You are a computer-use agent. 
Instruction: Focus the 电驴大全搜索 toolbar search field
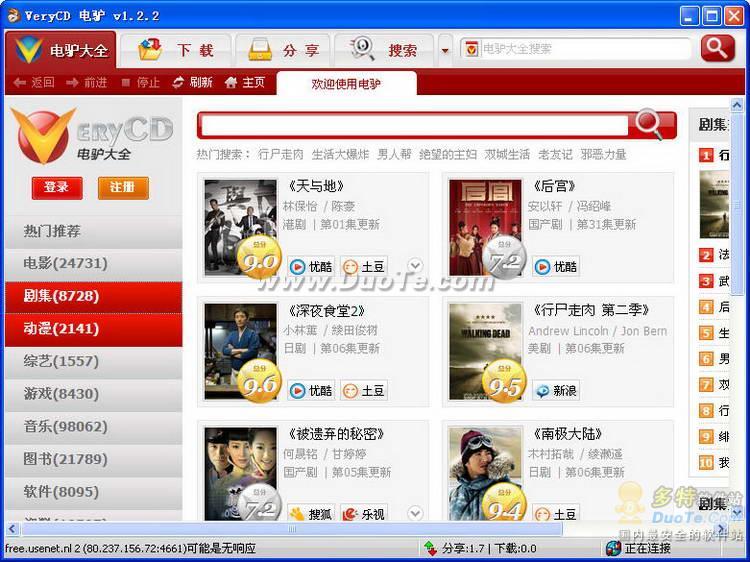[576, 49]
